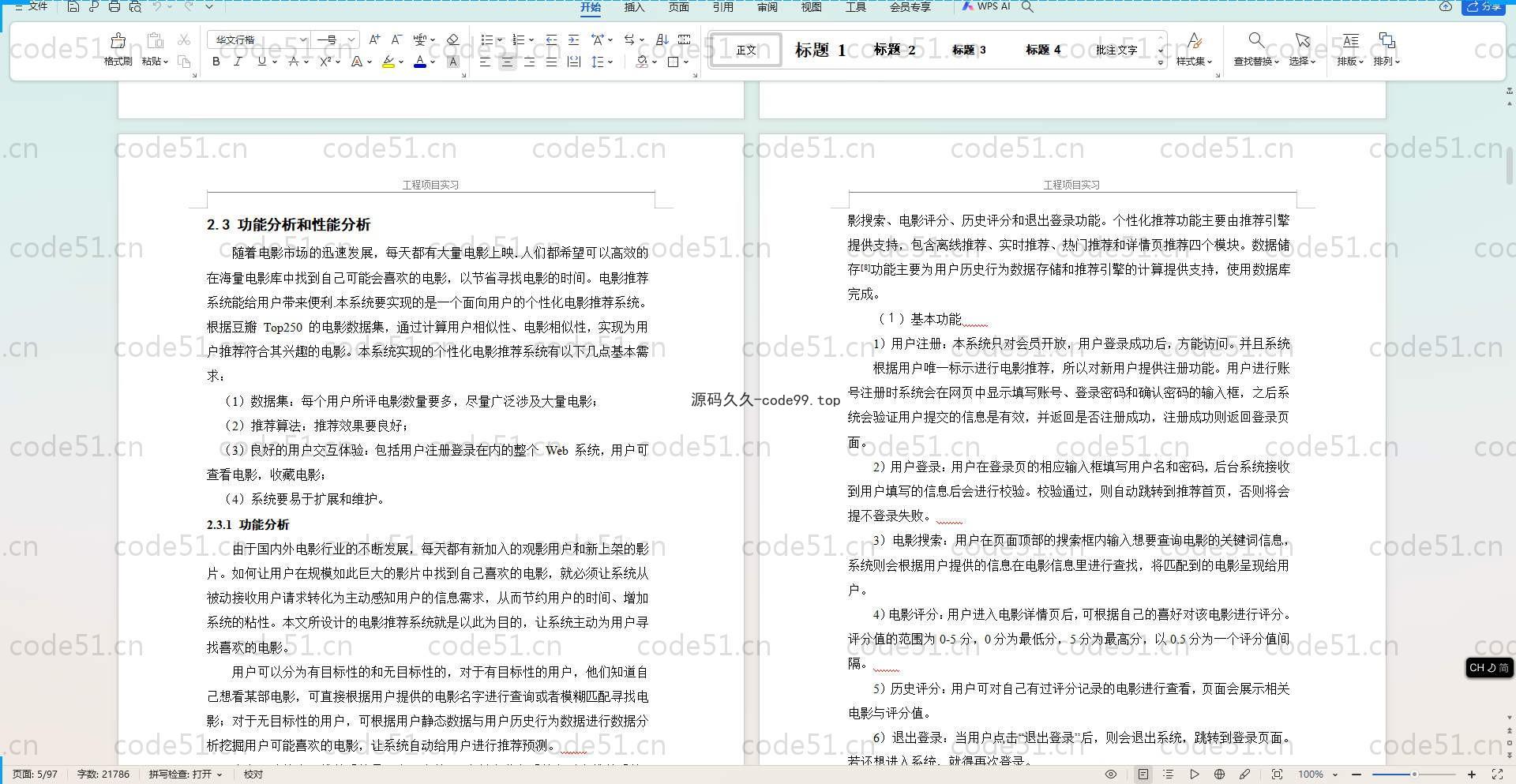Click the zoom slider handle in status bar
1516x784 pixels.
pyautogui.click(x=1414, y=775)
